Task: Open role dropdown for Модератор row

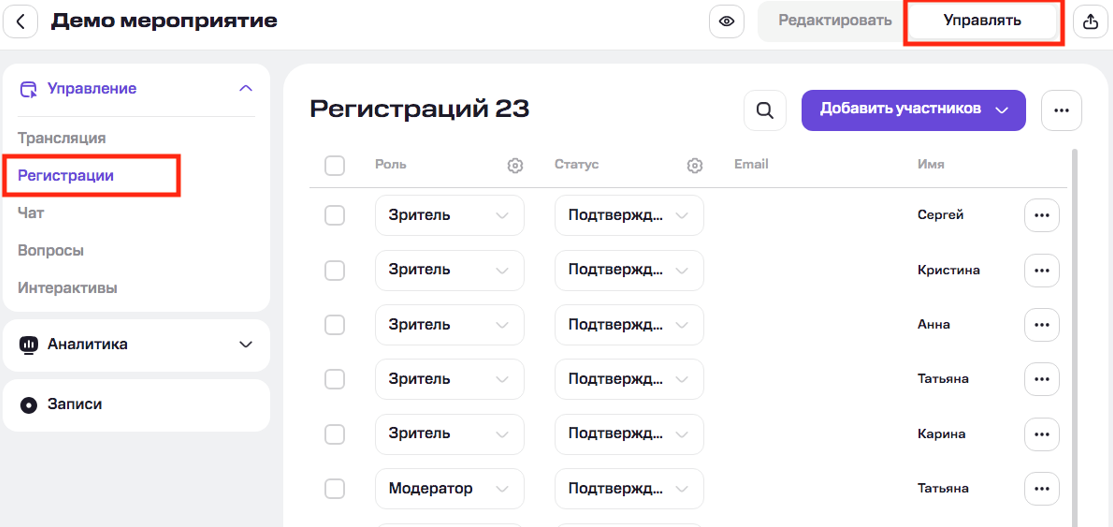Action: coord(449,489)
